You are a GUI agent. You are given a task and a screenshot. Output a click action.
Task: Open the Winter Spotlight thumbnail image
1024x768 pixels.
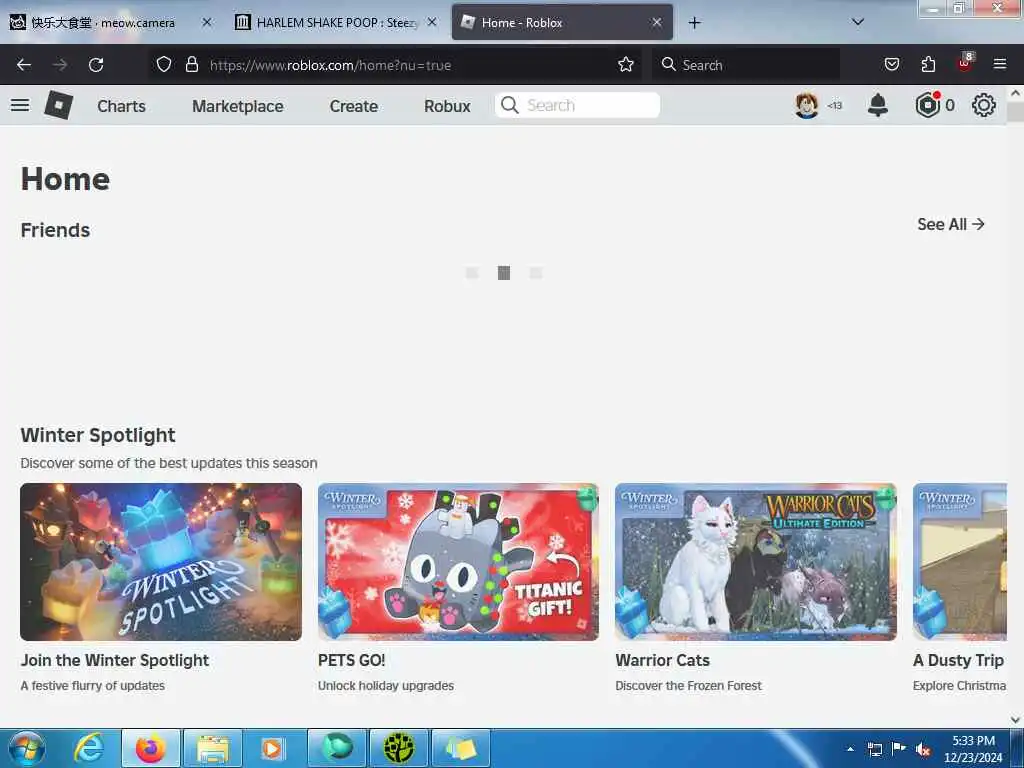[x=161, y=562]
